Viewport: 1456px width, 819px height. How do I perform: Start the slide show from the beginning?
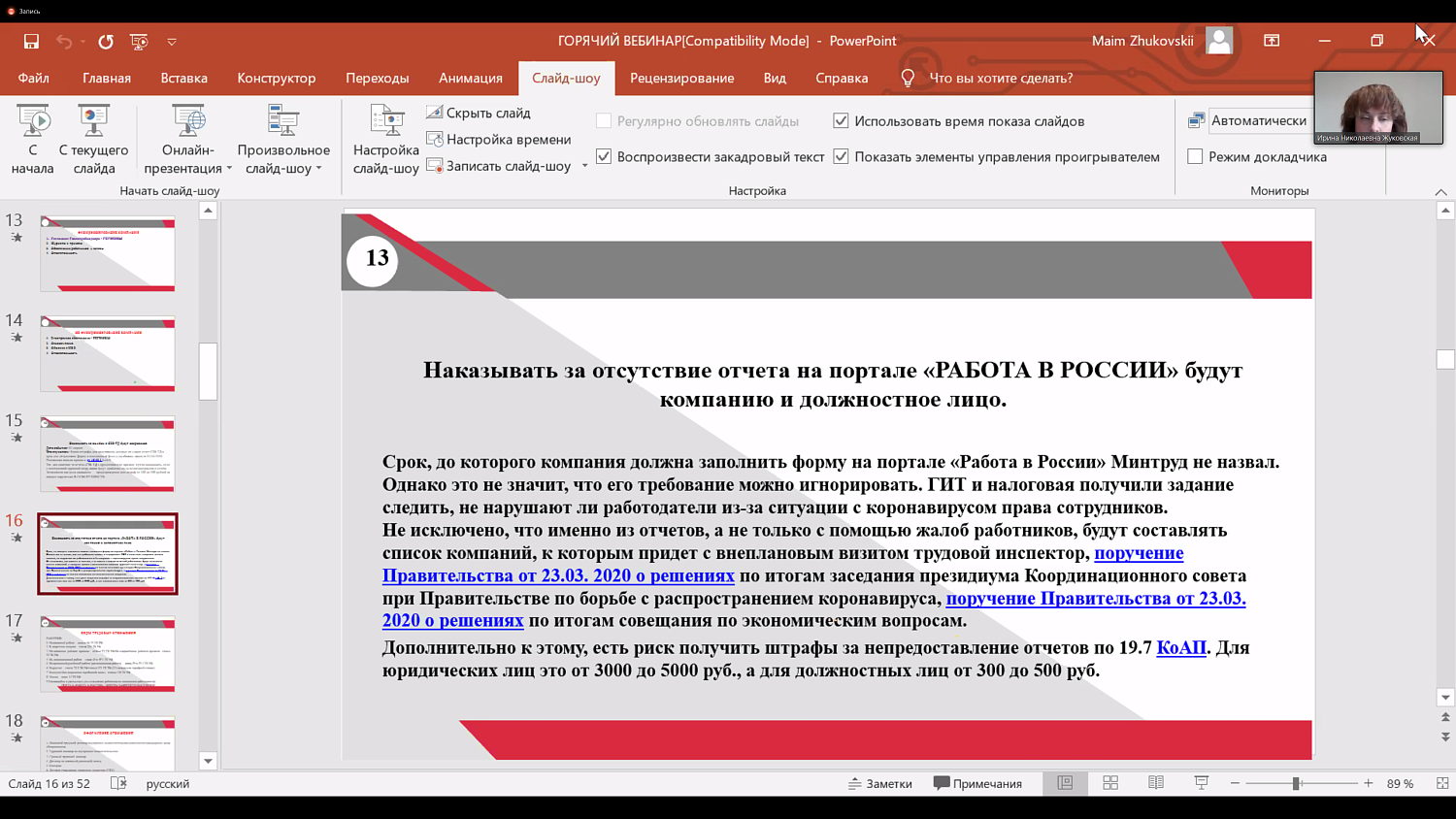point(33,141)
